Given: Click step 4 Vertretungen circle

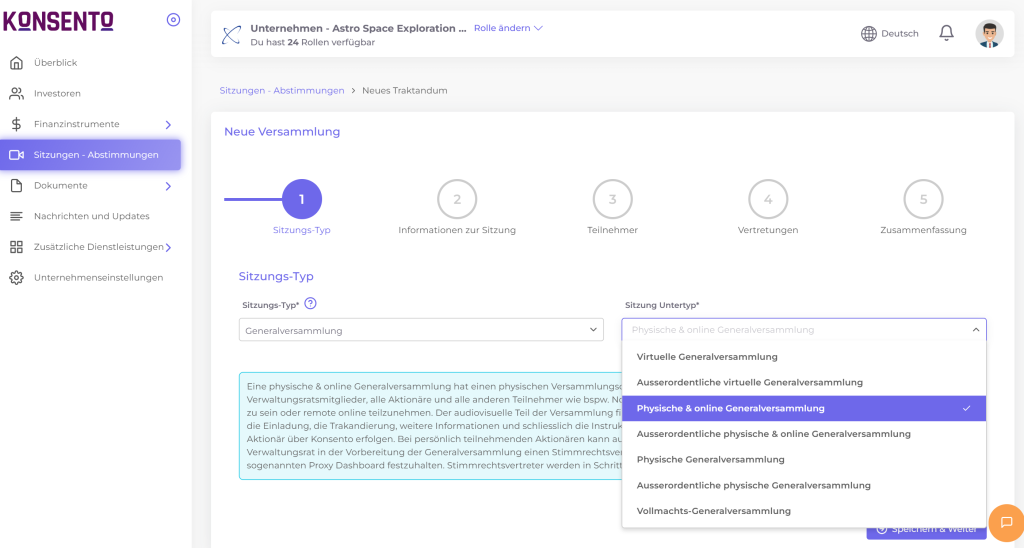Looking at the screenshot, I should 768,199.
